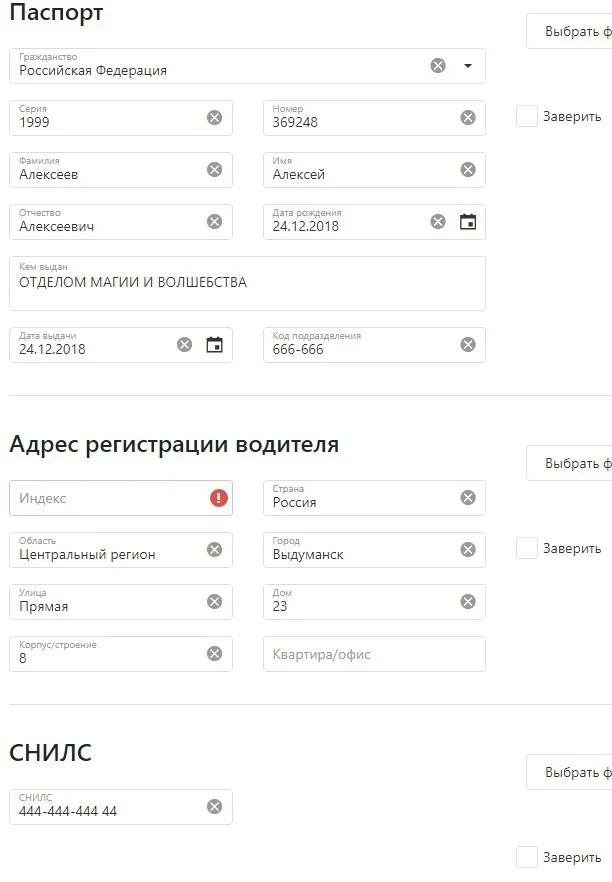Click the Кем выдан text area
The width and height of the screenshot is (612, 882).
[247, 284]
